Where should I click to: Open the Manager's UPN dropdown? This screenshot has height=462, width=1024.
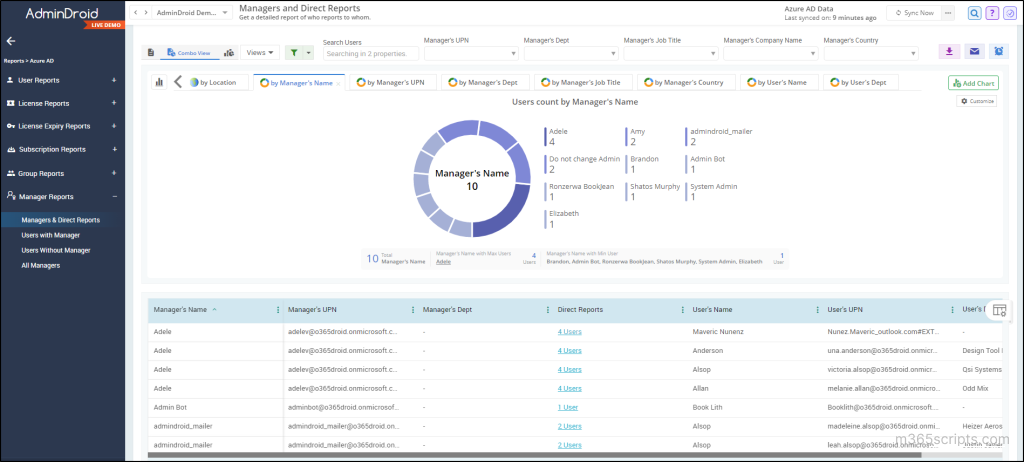[471, 54]
